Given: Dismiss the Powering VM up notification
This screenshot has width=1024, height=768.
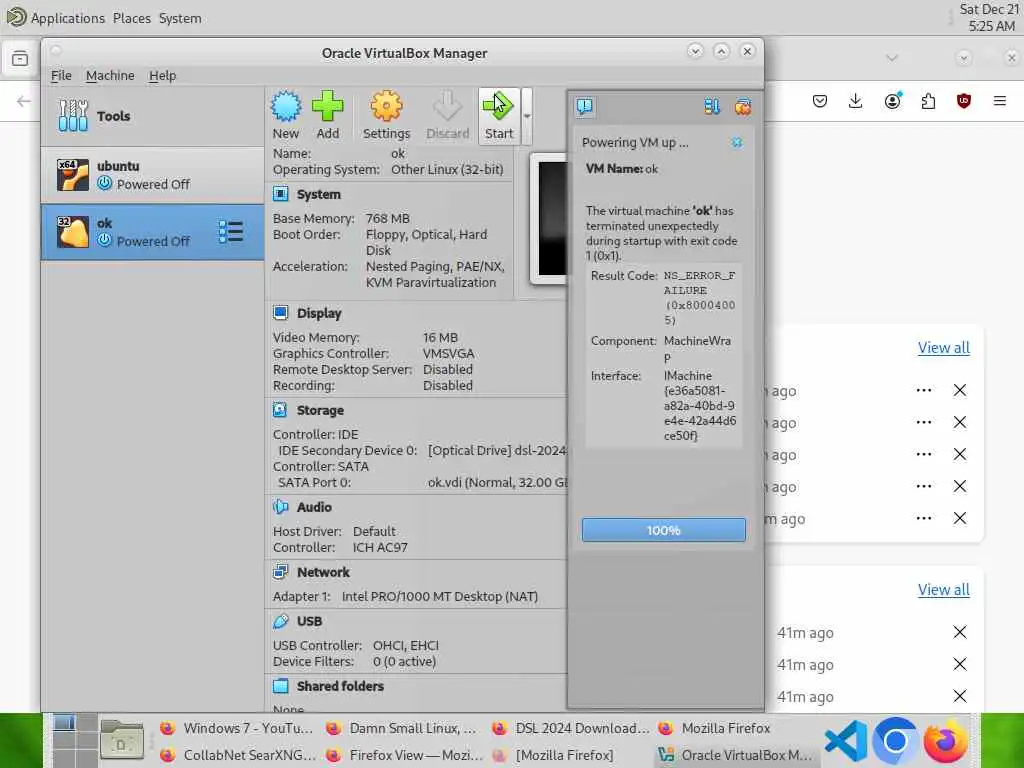Looking at the screenshot, I should 737,142.
